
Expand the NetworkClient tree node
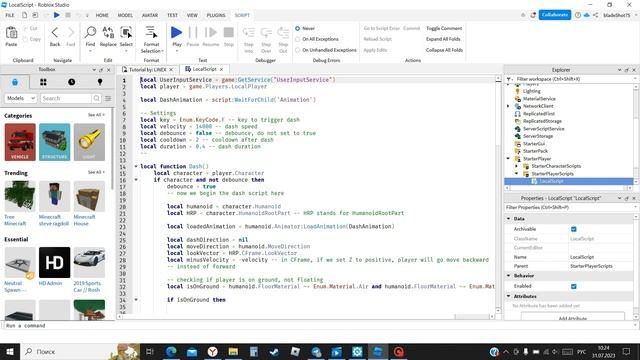click(x=508, y=106)
